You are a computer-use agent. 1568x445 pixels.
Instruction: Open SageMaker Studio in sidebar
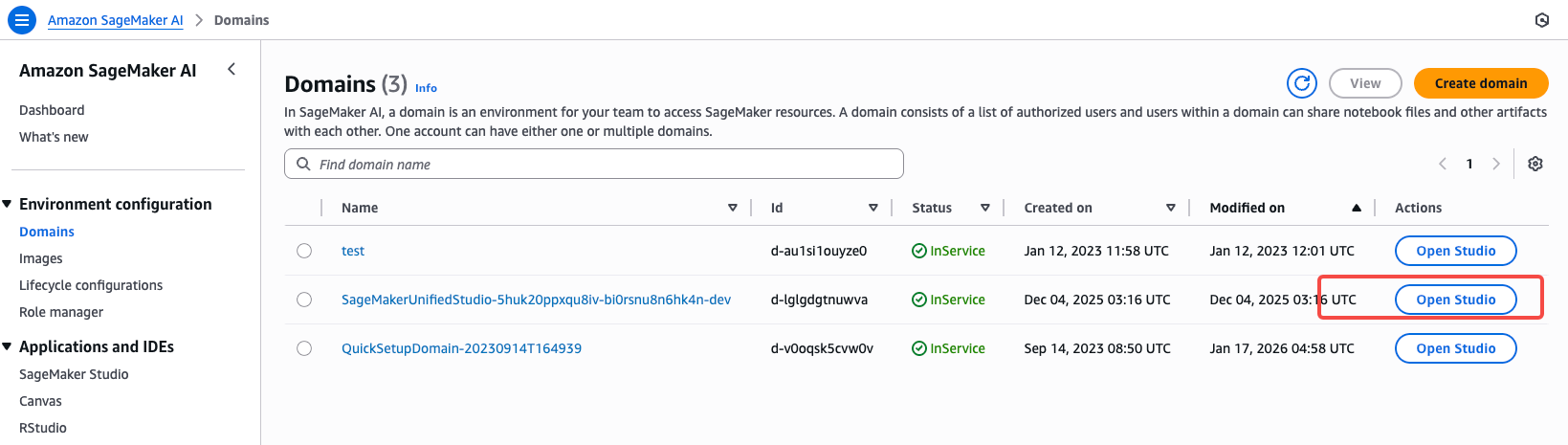[x=74, y=374]
